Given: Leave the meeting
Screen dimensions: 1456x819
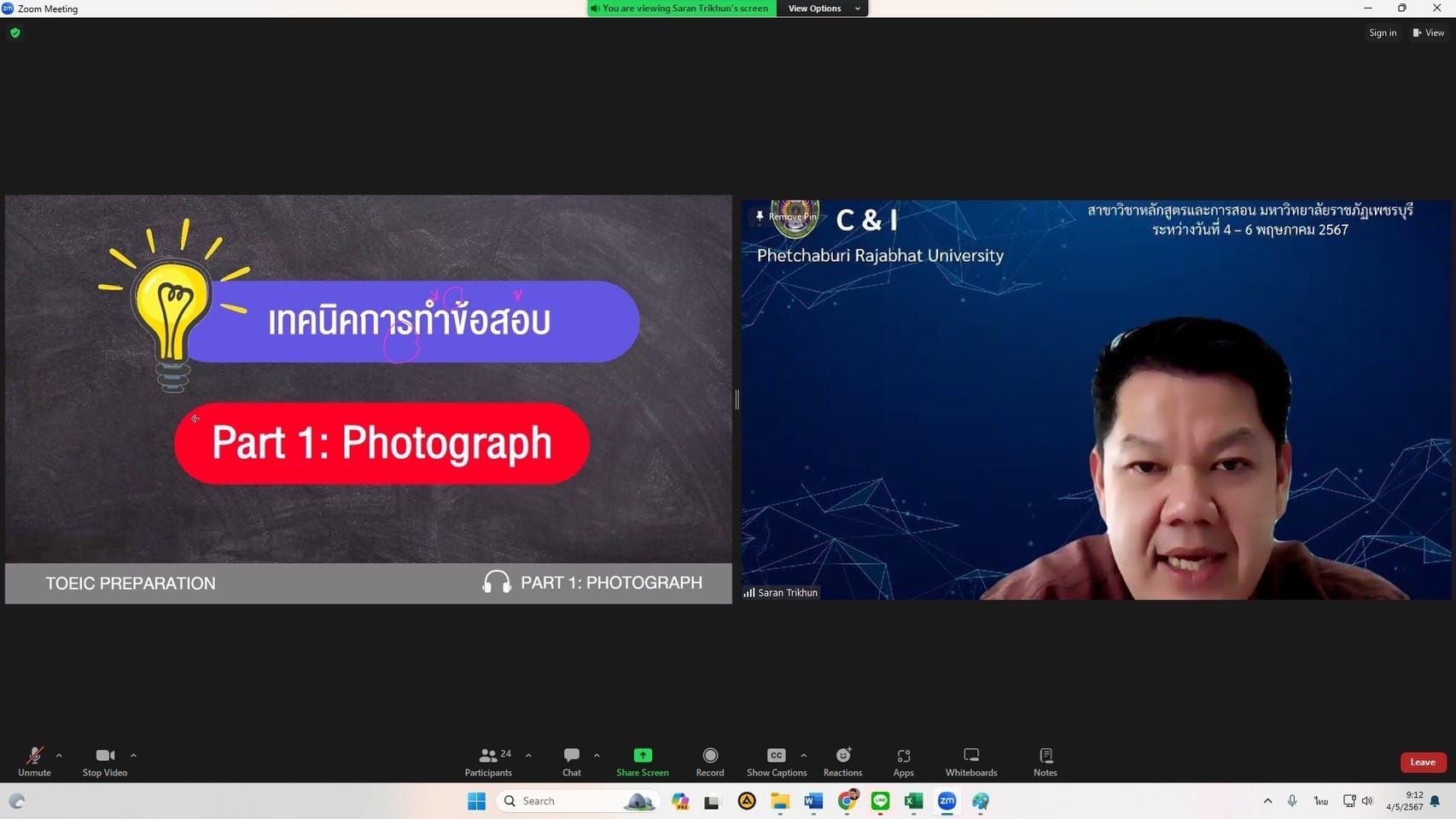Looking at the screenshot, I should click(1423, 762).
